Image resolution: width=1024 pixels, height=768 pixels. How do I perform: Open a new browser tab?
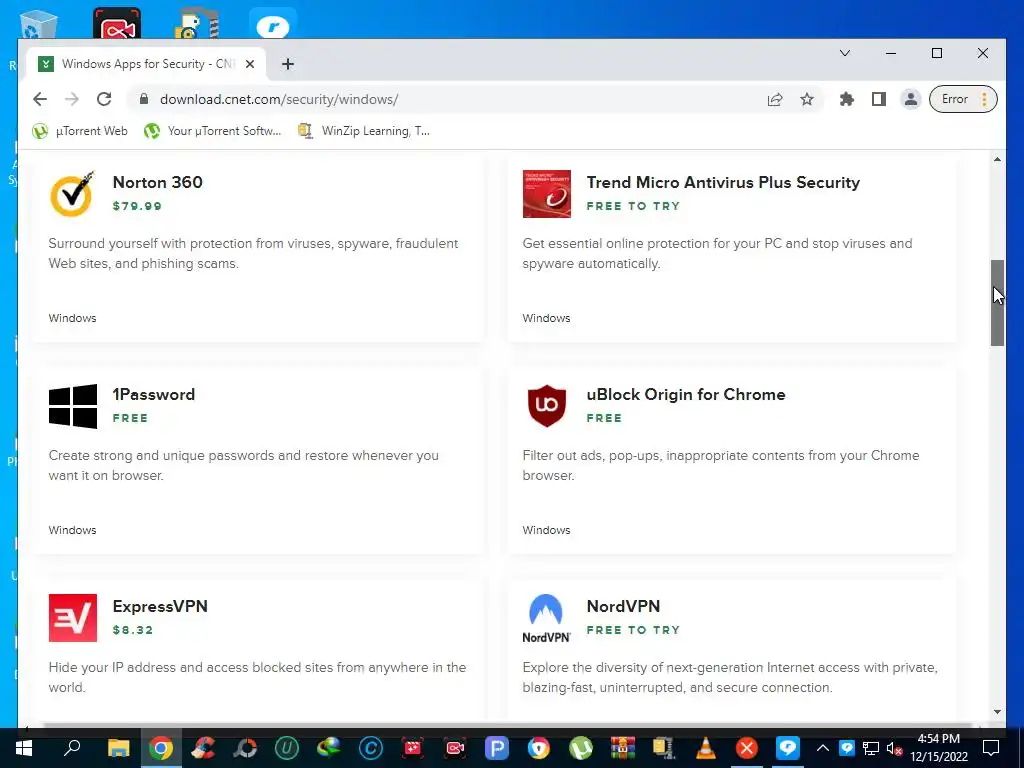[287, 64]
